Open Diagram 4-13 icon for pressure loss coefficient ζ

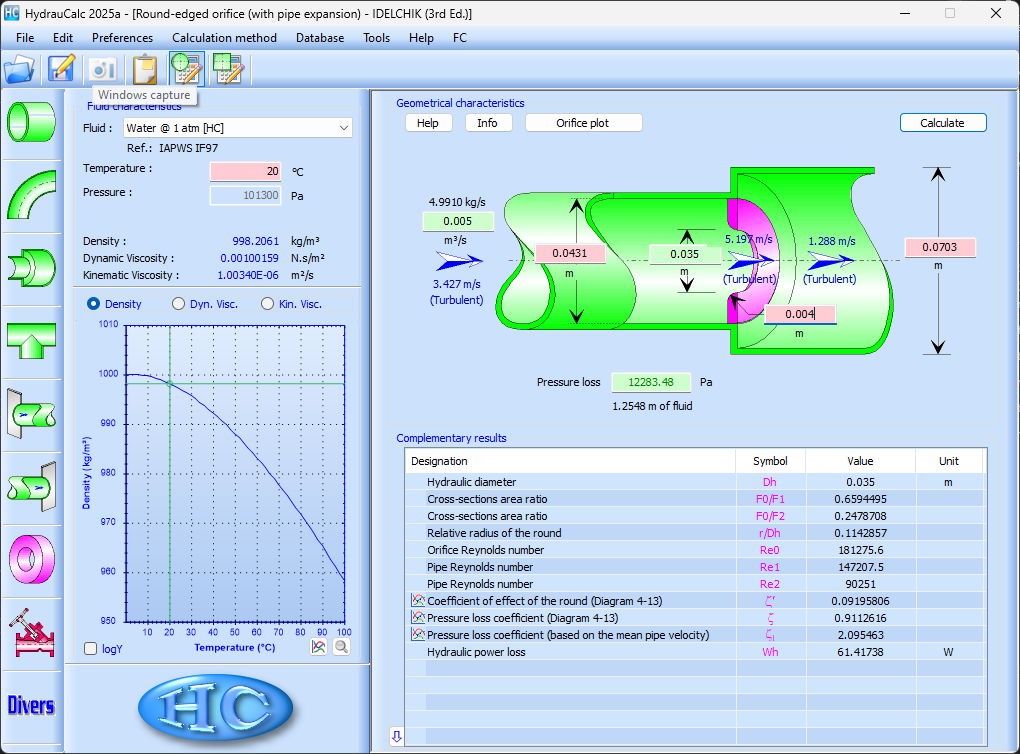(x=418, y=618)
